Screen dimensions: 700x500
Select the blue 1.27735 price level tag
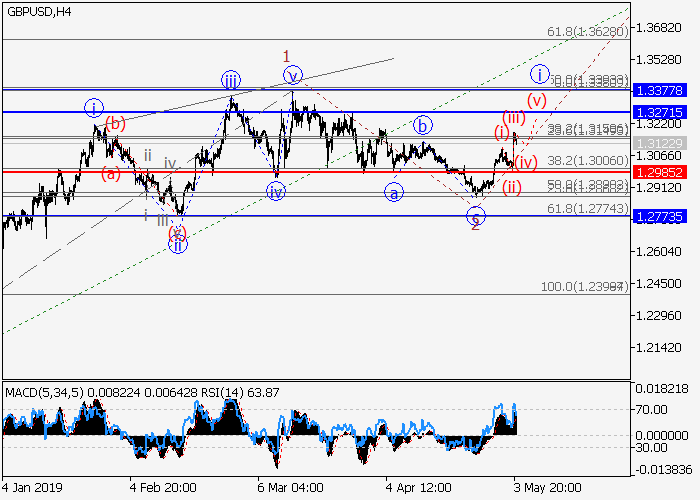pos(658,216)
